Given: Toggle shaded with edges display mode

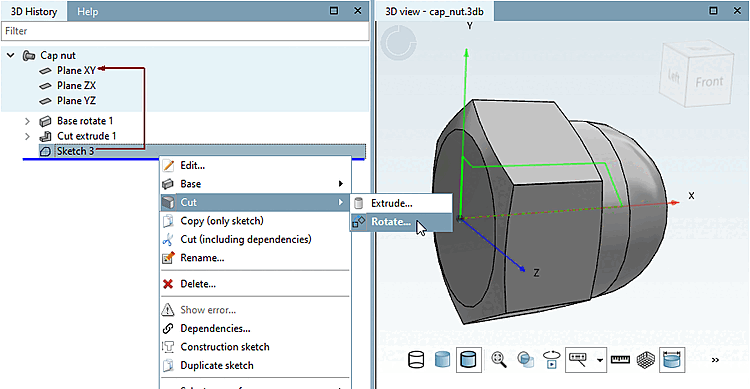Looking at the screenshot, I should [468, 360].
